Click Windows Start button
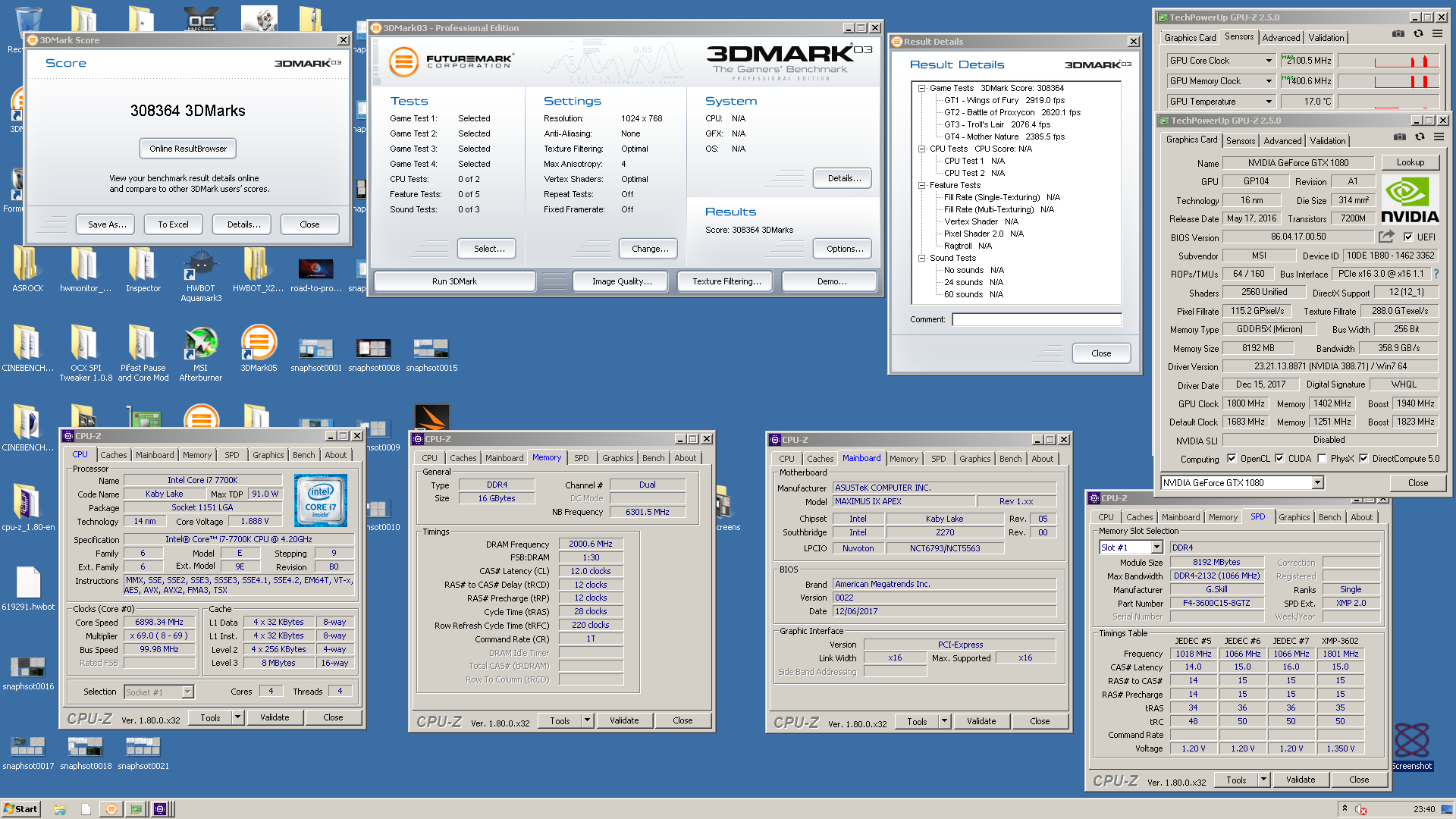 tap(20, 809)
